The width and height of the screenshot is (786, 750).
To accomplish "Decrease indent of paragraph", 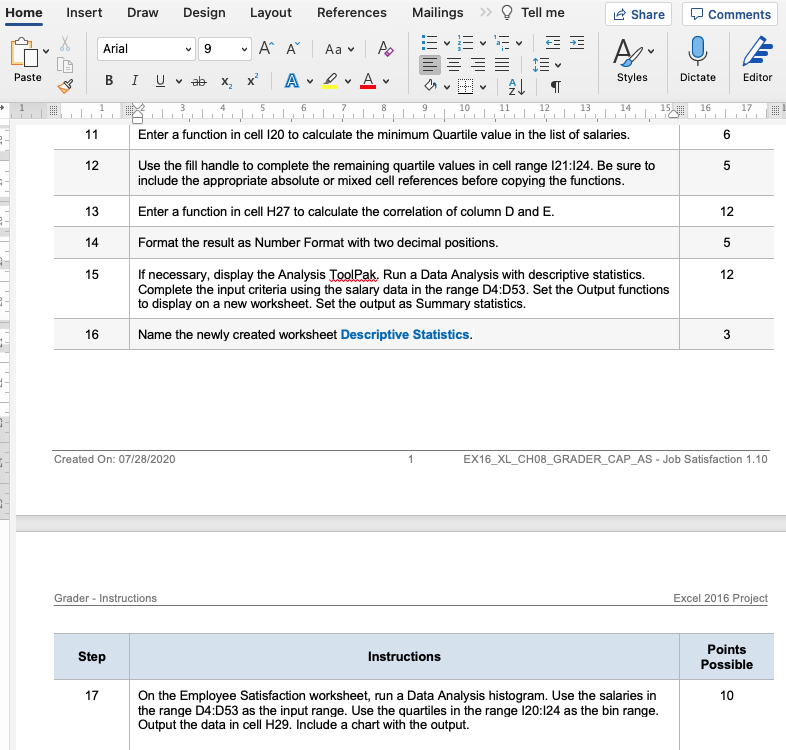I will [x=552, y=43].
